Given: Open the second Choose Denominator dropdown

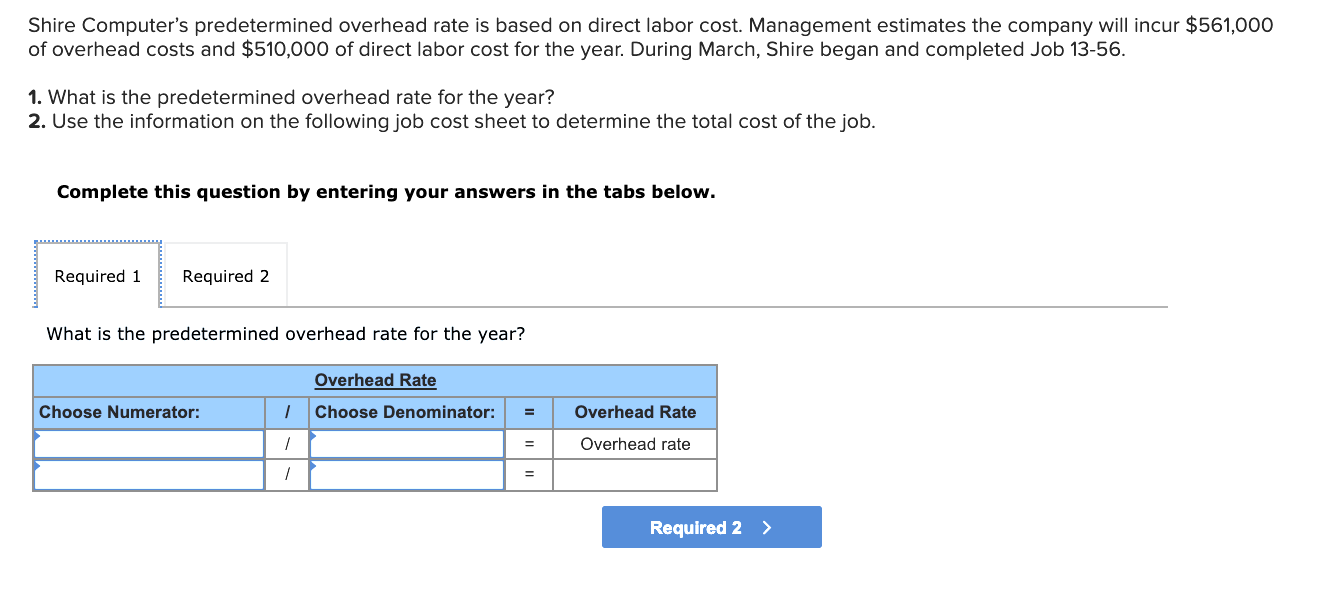Looking at the screenshot, I should pos(405,474).
